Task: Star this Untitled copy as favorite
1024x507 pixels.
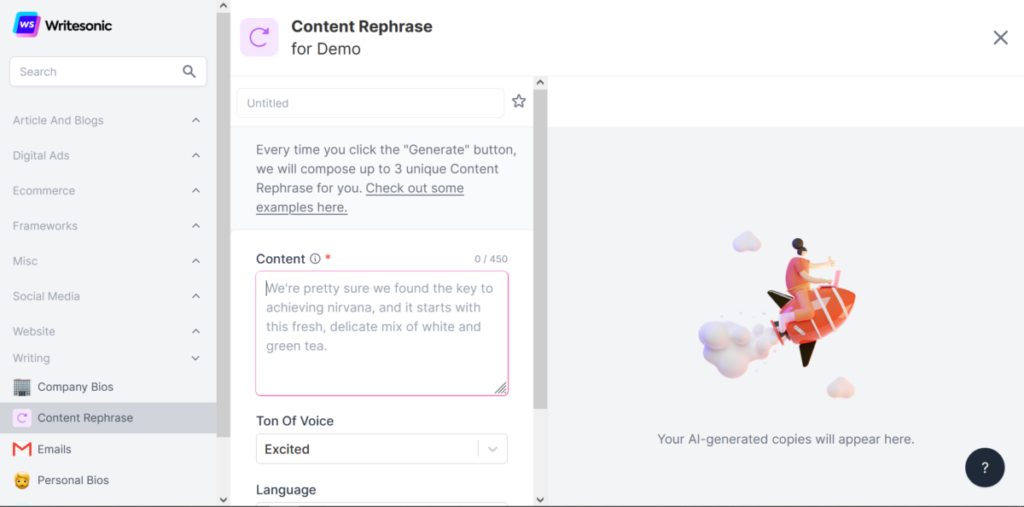Action: tap(519, 101)
